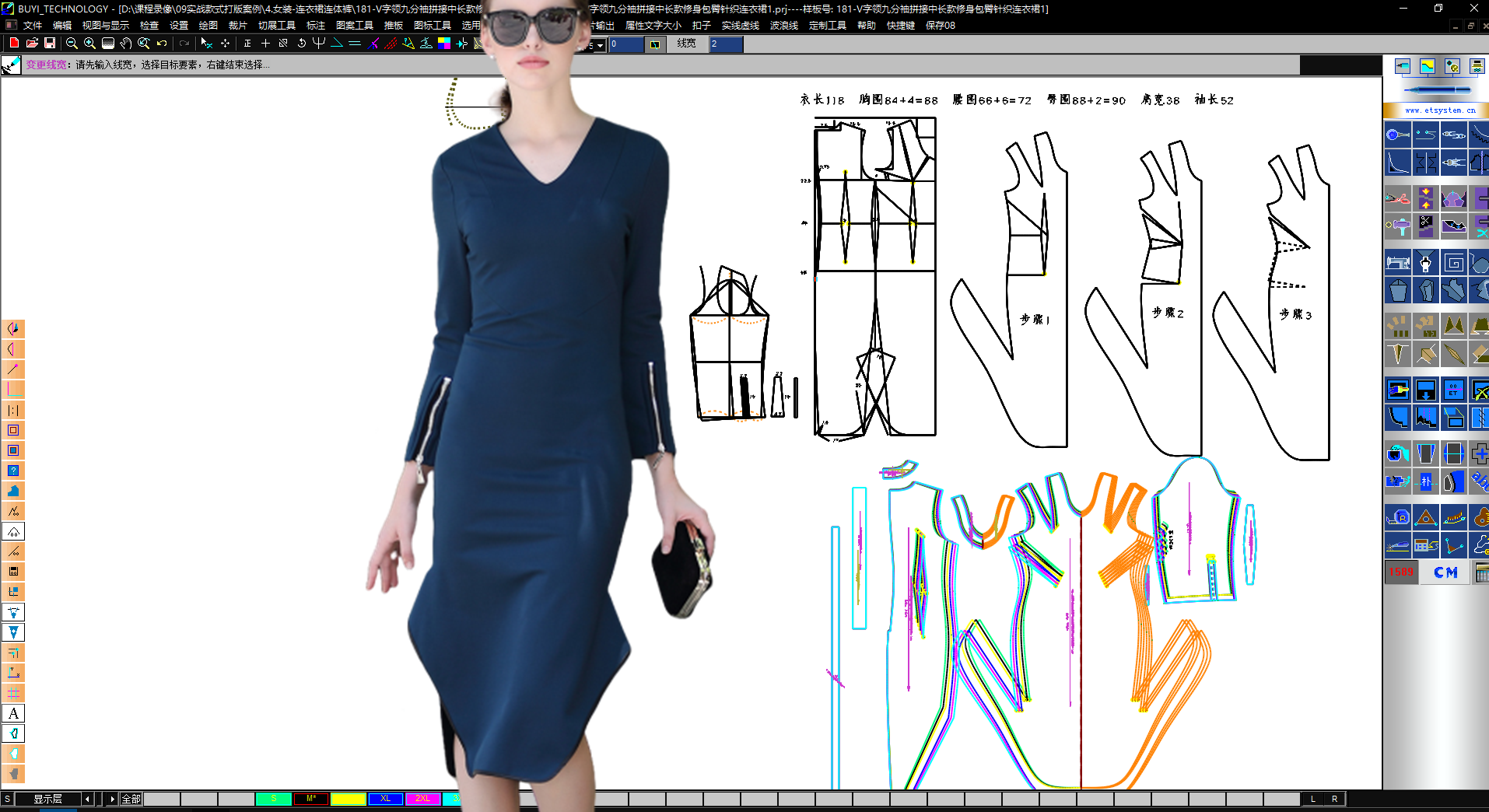
Task: Open the 编辑 menu
Action: [62, 26]
